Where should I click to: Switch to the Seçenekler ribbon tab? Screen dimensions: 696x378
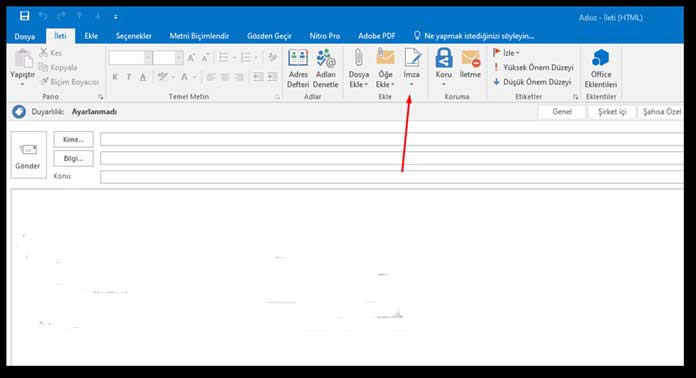click(x=134, y=36)
